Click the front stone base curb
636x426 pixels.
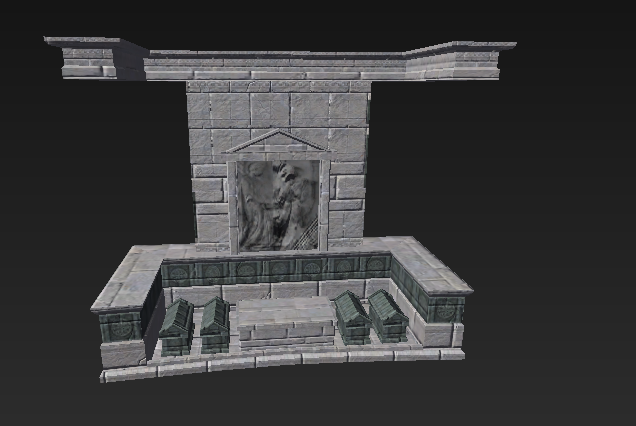(x=280, y=360)
